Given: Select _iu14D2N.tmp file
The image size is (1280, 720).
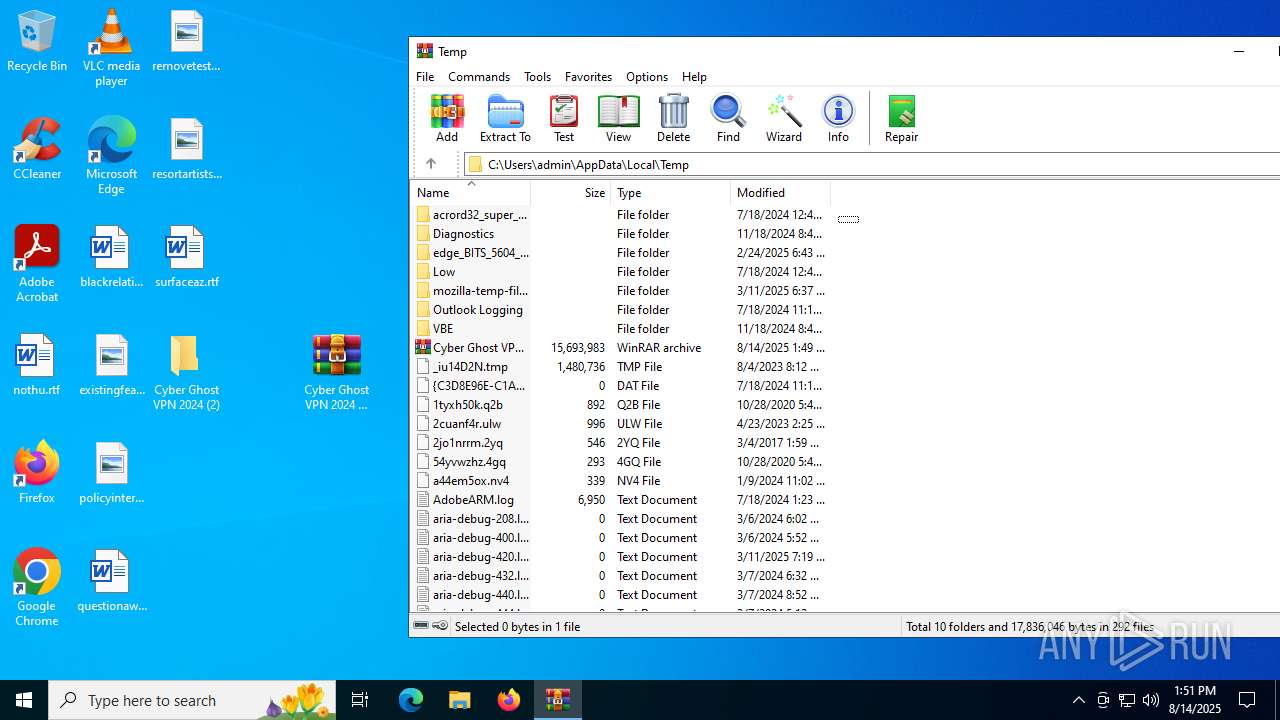Looking at the screenshot, I should pos(620,367).
